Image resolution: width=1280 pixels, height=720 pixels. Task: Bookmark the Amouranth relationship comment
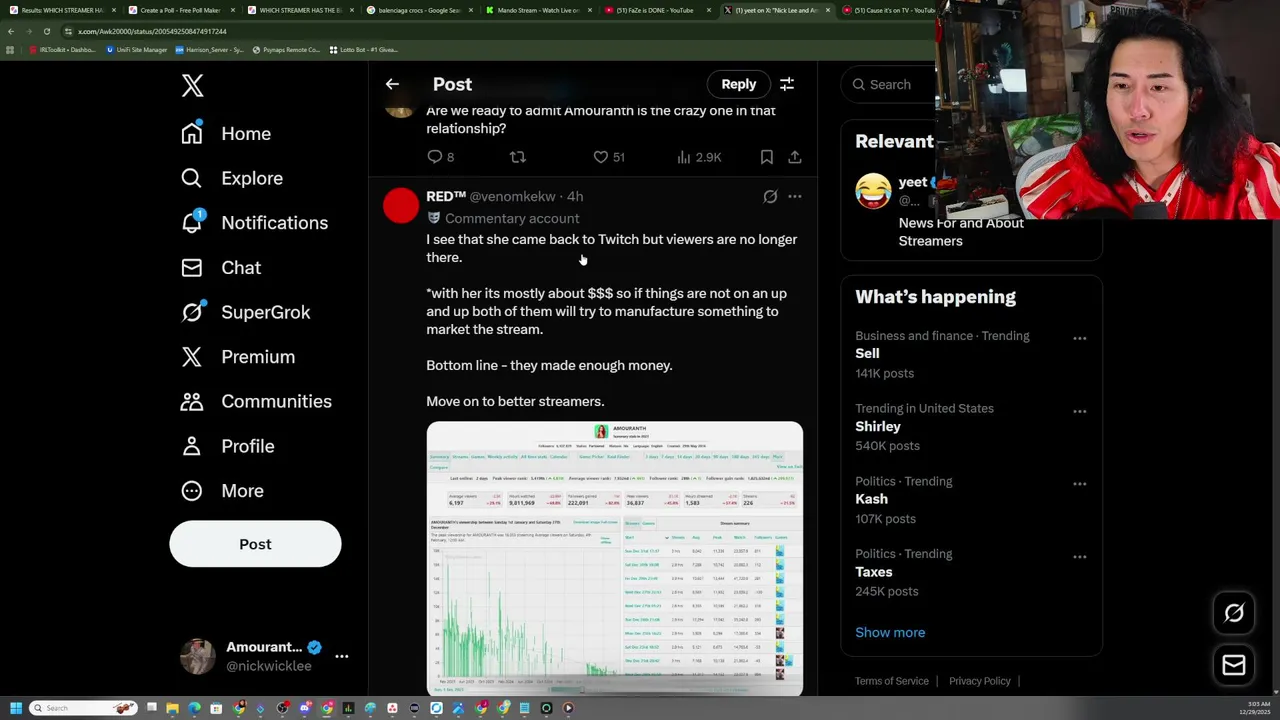pos(766,157)
